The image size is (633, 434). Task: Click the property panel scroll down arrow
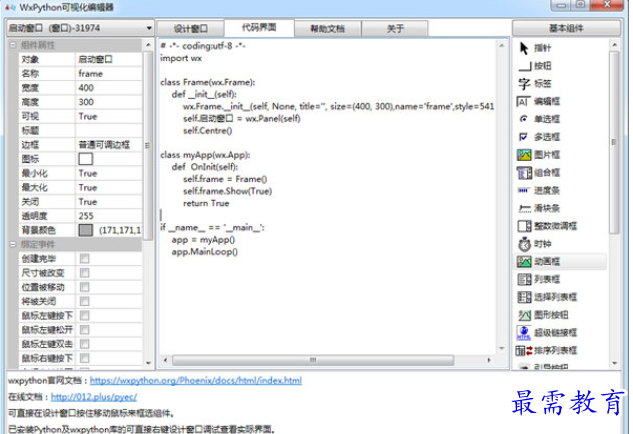pos(148,363)
